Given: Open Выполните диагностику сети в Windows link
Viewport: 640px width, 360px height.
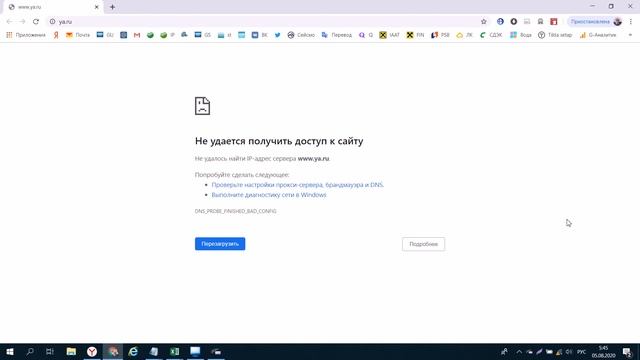Looking at the screenshot, I should point(269,195).
